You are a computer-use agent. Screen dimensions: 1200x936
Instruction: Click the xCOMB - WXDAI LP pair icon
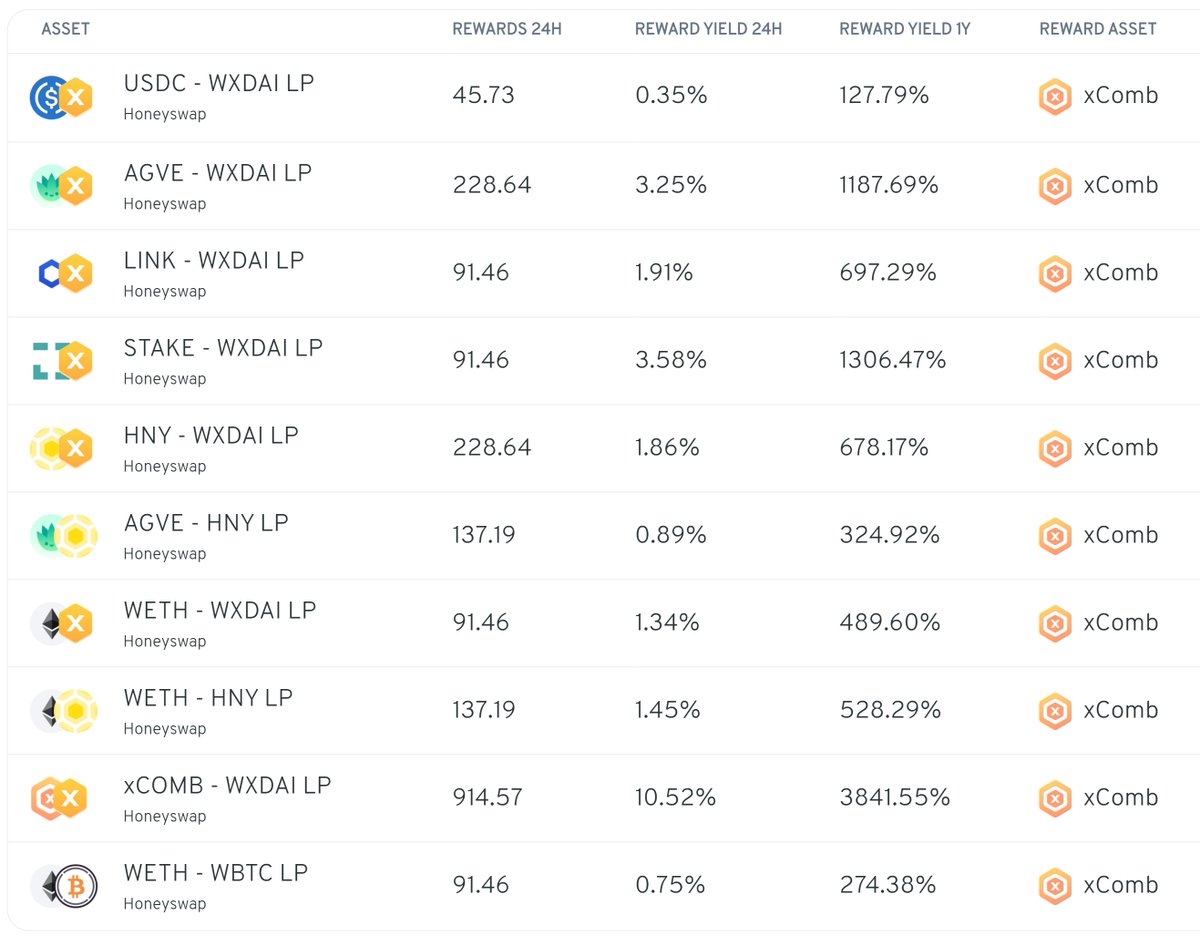pos(62,798)
